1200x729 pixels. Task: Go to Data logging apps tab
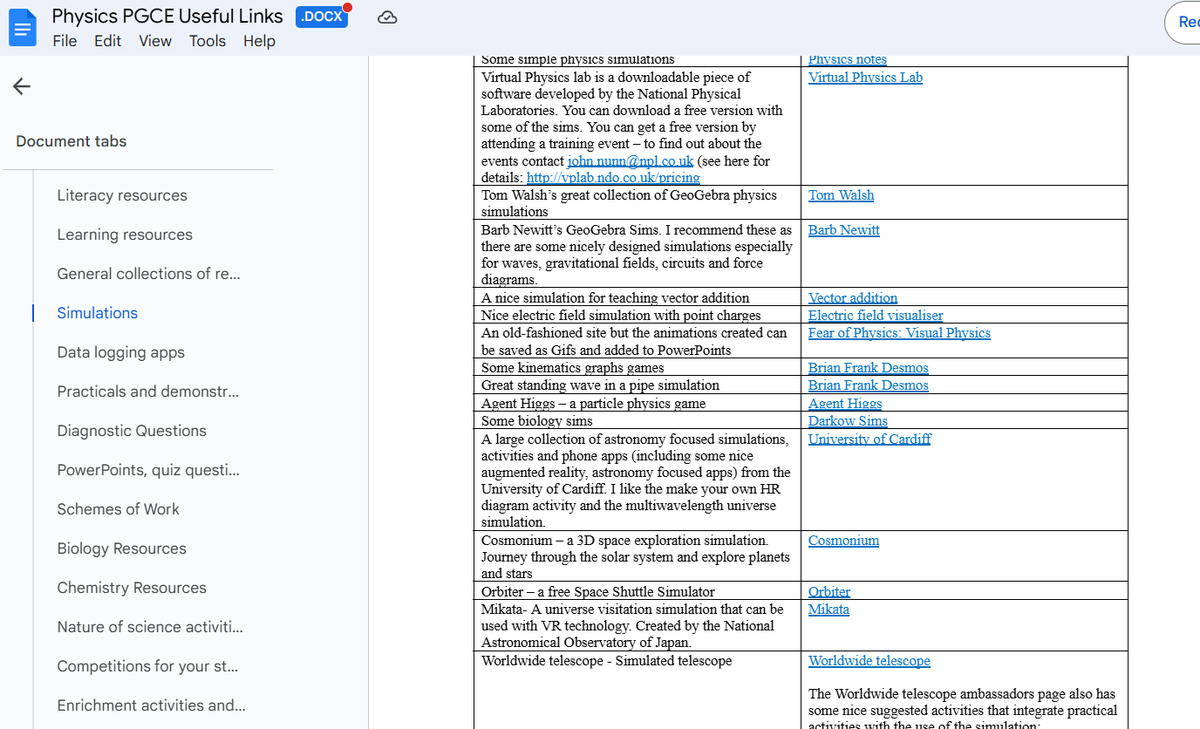(x=121, y=353)
